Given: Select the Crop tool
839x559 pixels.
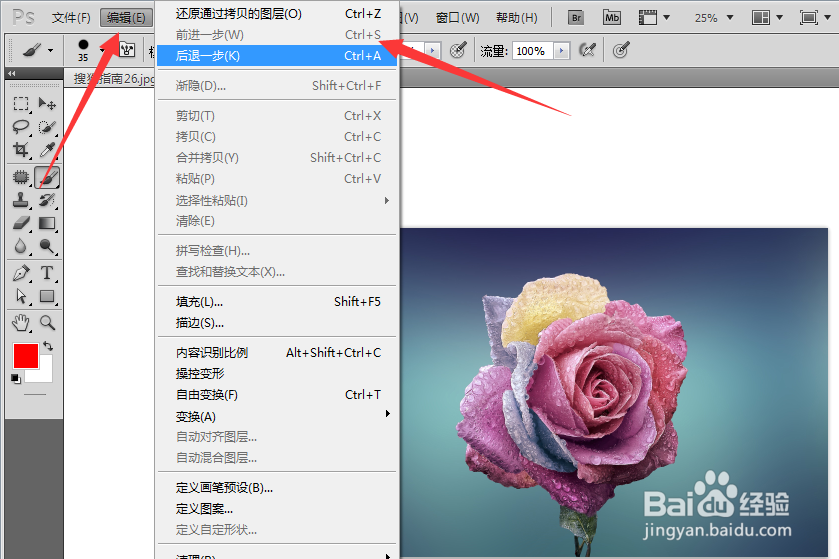Looking at the screenshot, I should [21, 150].
